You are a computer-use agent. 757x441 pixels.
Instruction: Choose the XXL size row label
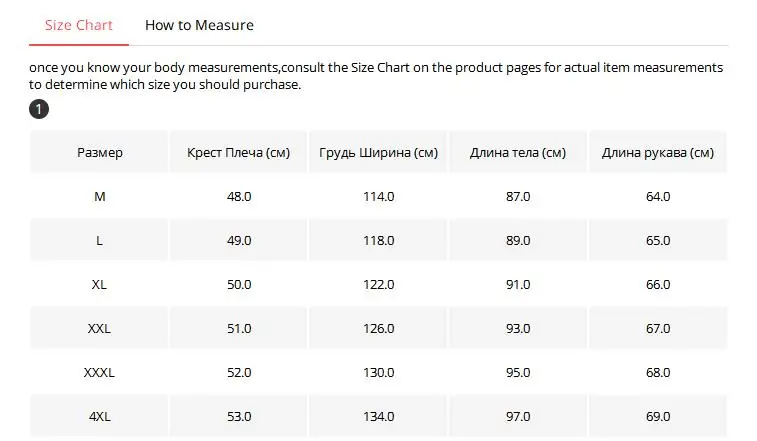99,328
